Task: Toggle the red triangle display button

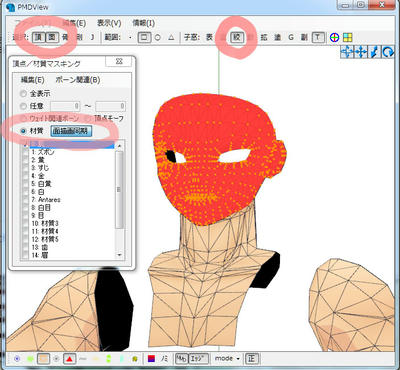Action: [x=69, y=359]
